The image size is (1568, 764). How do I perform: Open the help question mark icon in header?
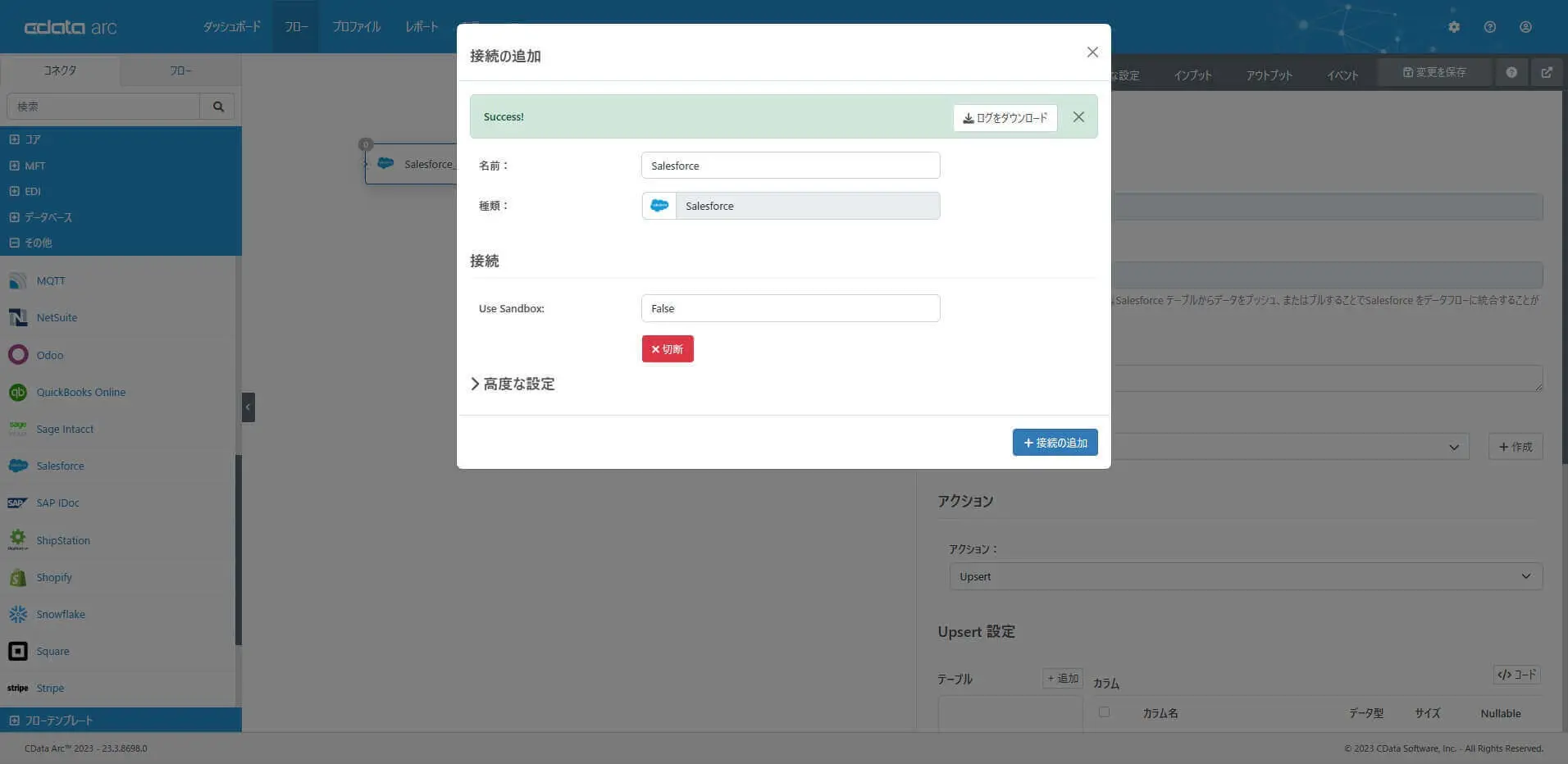point(1490,27)
